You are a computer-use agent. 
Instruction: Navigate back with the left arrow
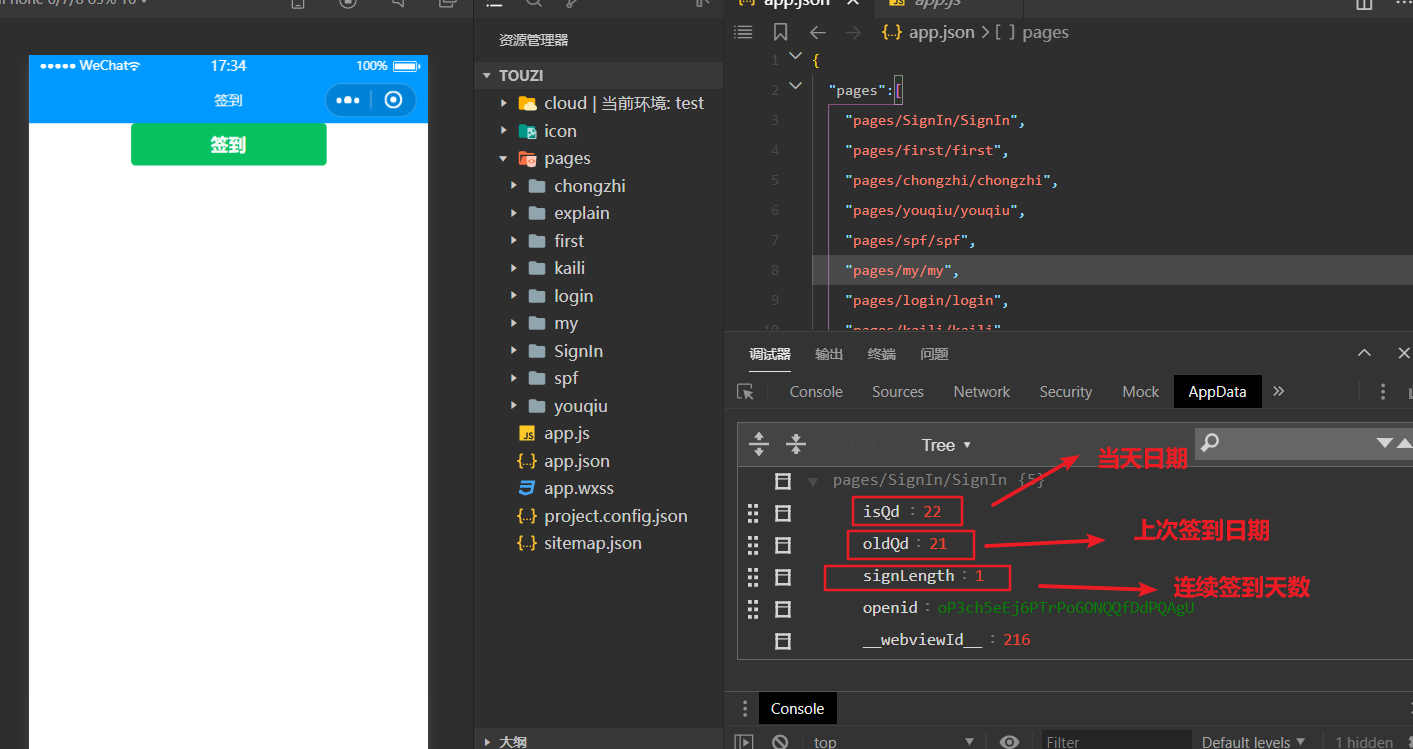(818, 32)
